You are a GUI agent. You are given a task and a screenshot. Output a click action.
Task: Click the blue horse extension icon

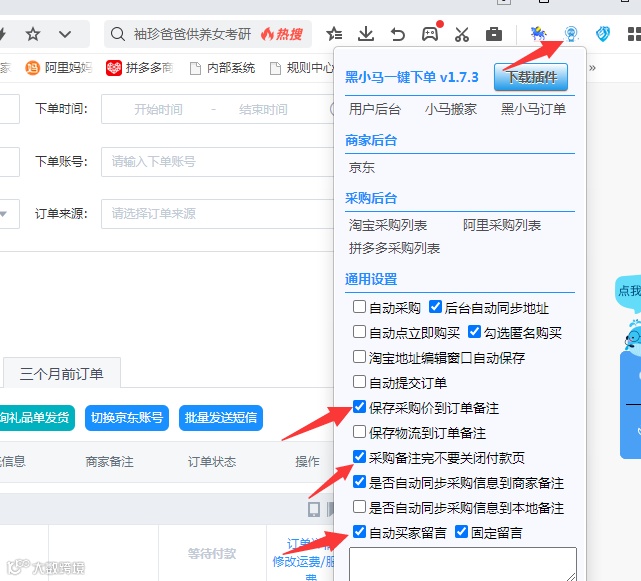click(x=538, y=34)
